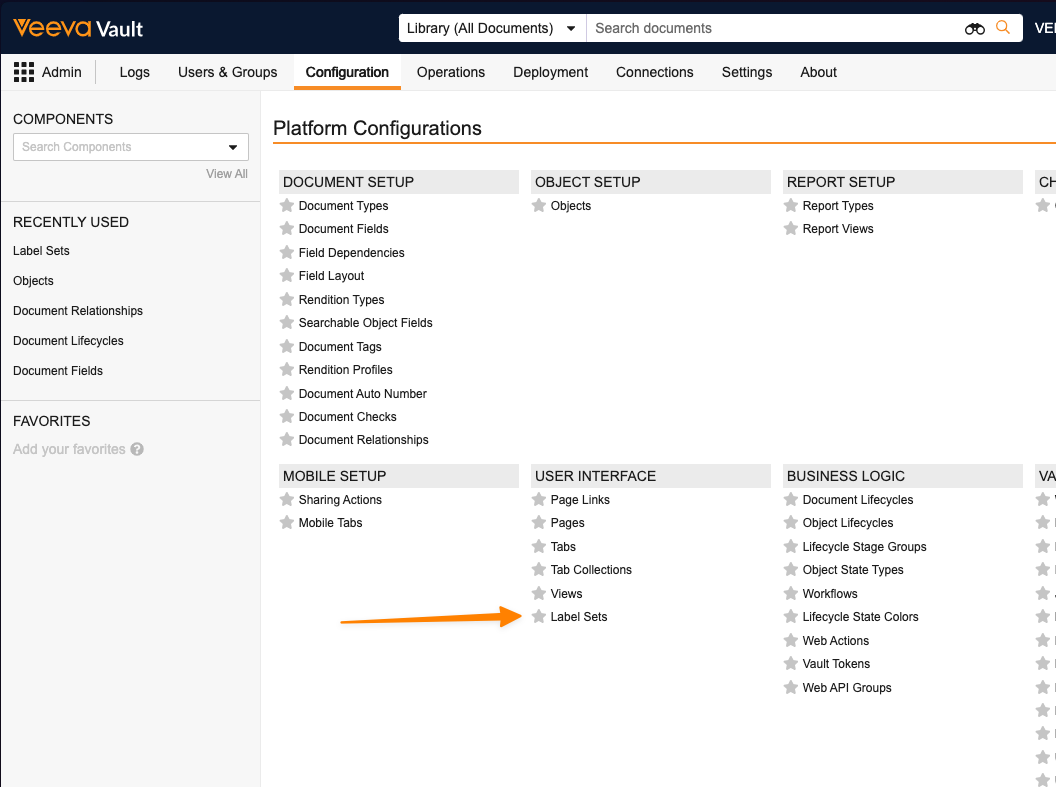This screenshot has width=1056, height=787.
Task: Open the Settings tab
Action: pyautogui.click(x=747, y=72)
